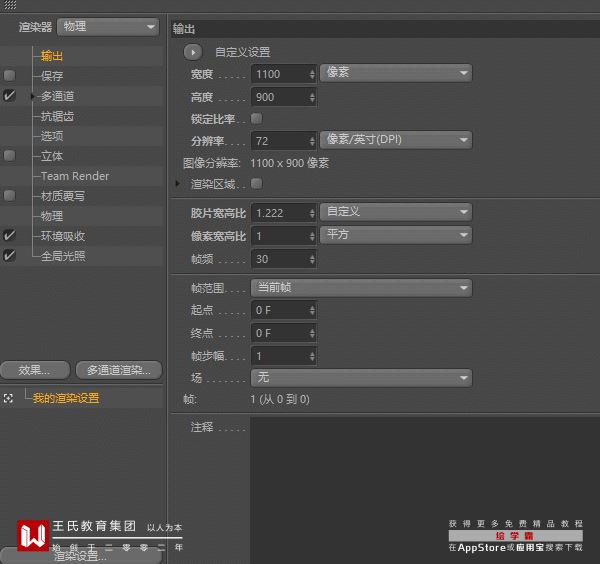Open the 渲染器 dropdown showing 物理

(108, 27)
